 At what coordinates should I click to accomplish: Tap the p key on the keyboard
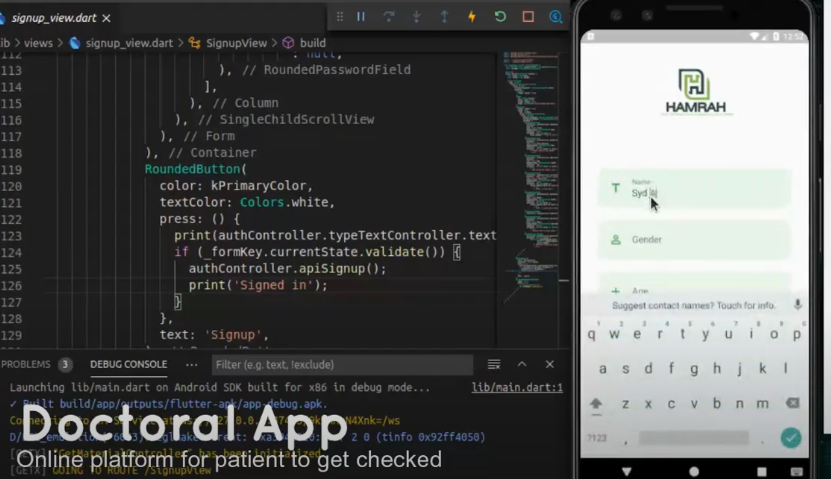(797, 334)
